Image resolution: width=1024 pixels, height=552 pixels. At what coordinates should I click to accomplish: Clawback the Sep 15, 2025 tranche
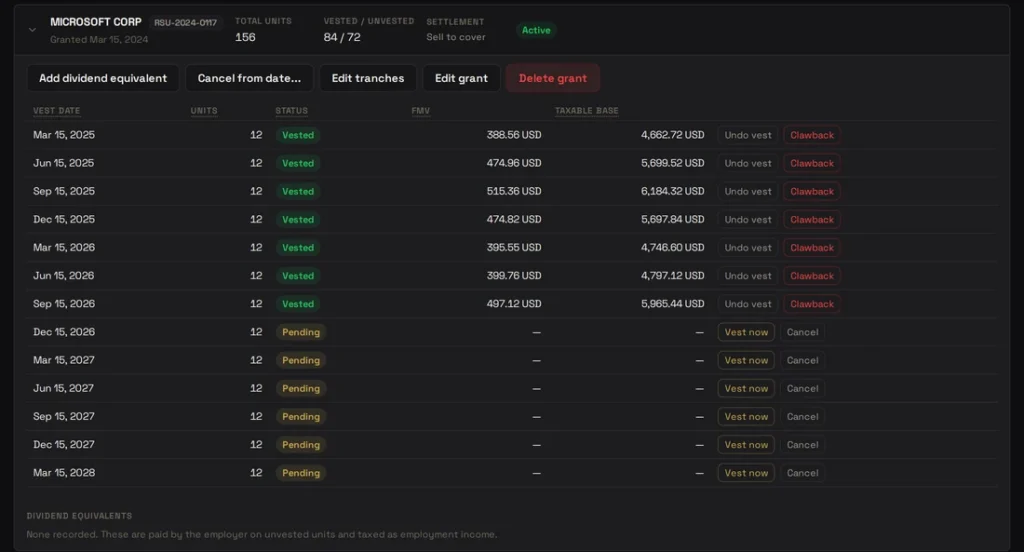(x=812, y=191)
